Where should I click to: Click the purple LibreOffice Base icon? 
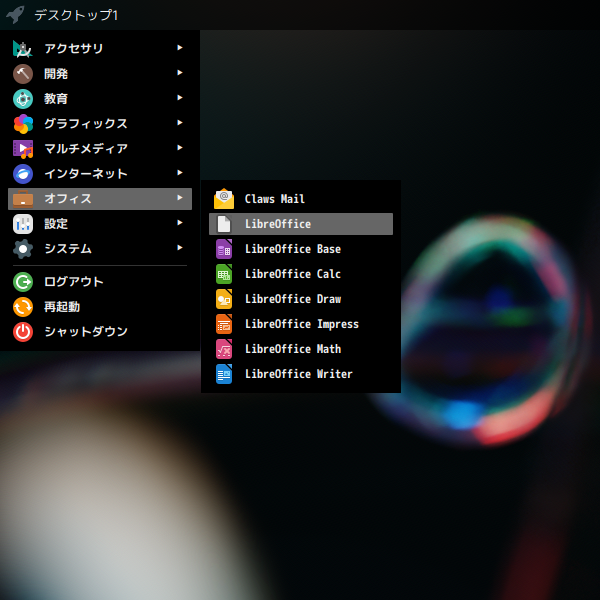click(224, 249)
